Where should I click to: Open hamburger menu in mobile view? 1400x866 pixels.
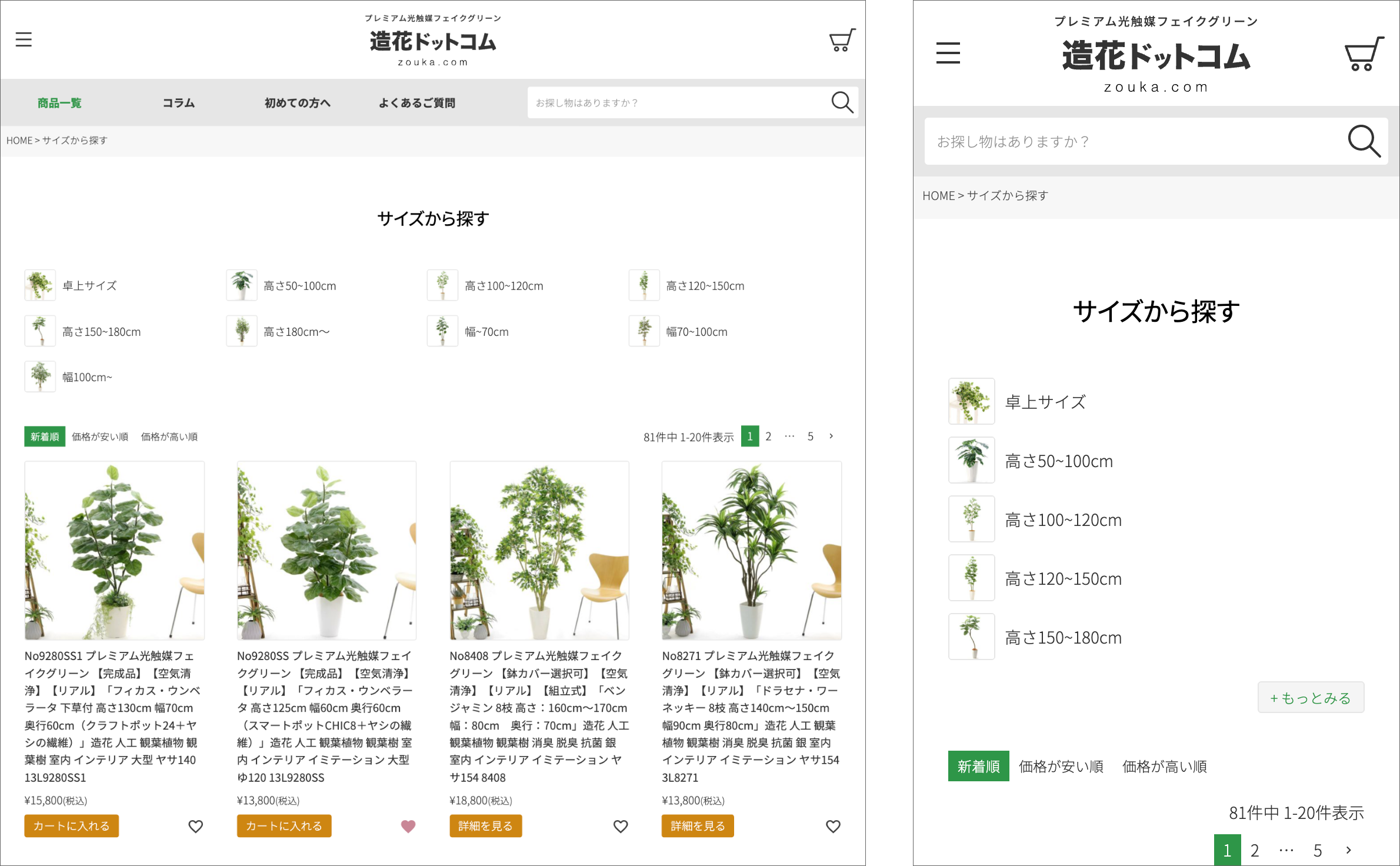point(948,53)
